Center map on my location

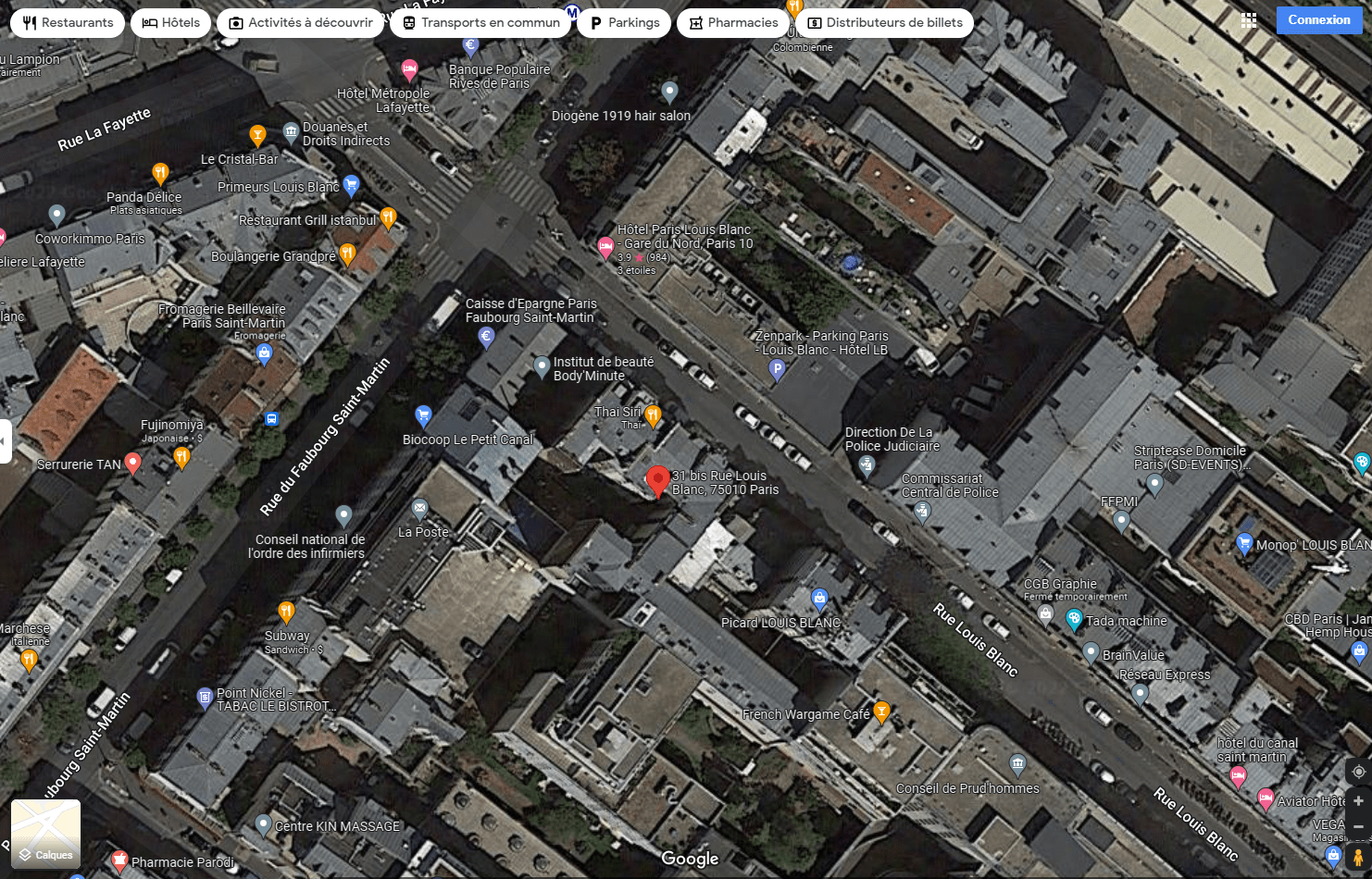click(x=1358, y=772)
